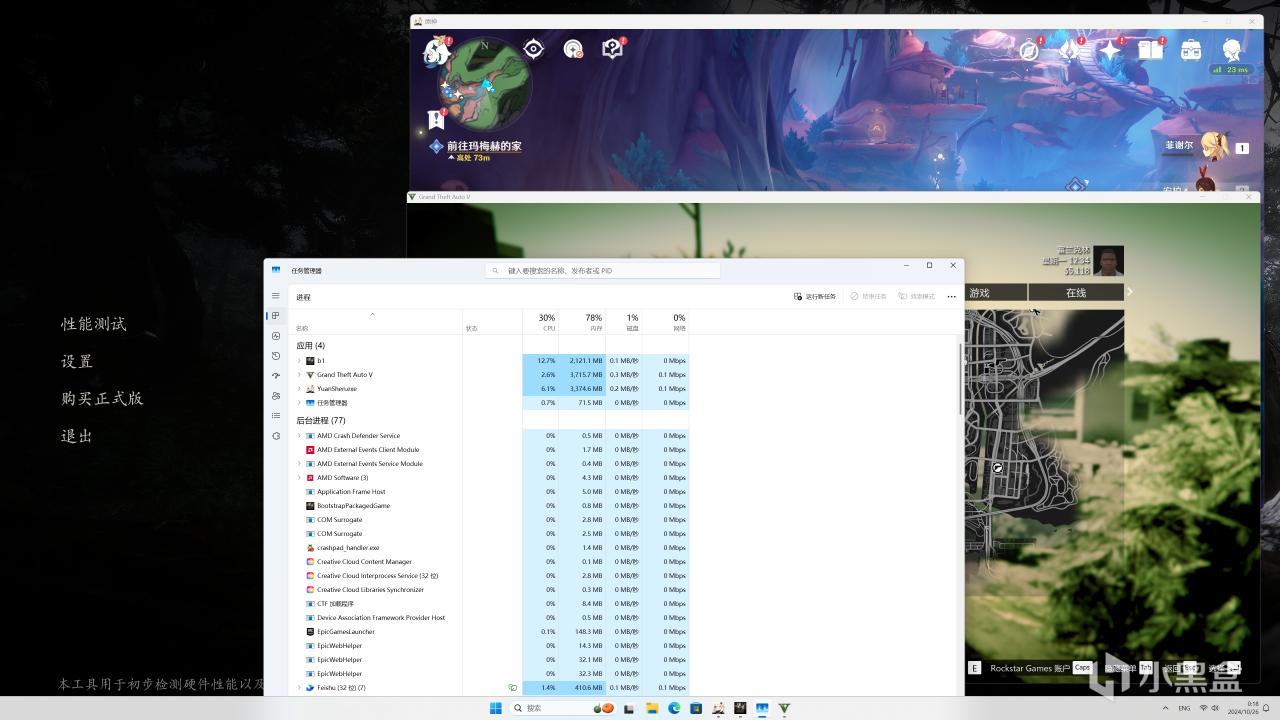1280x720 pixels.
Task: Open the Genshin inventory backpack icon
Action: [1190, 50]
